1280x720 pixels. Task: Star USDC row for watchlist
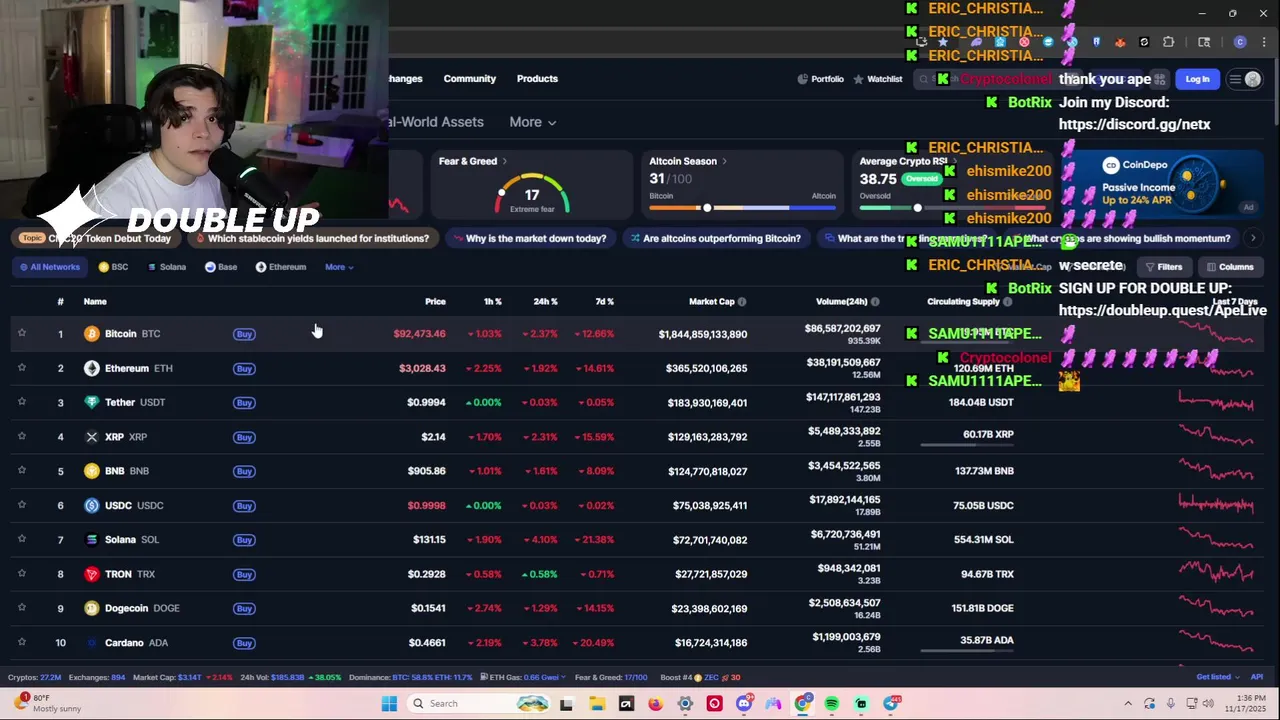coord(22,505)
